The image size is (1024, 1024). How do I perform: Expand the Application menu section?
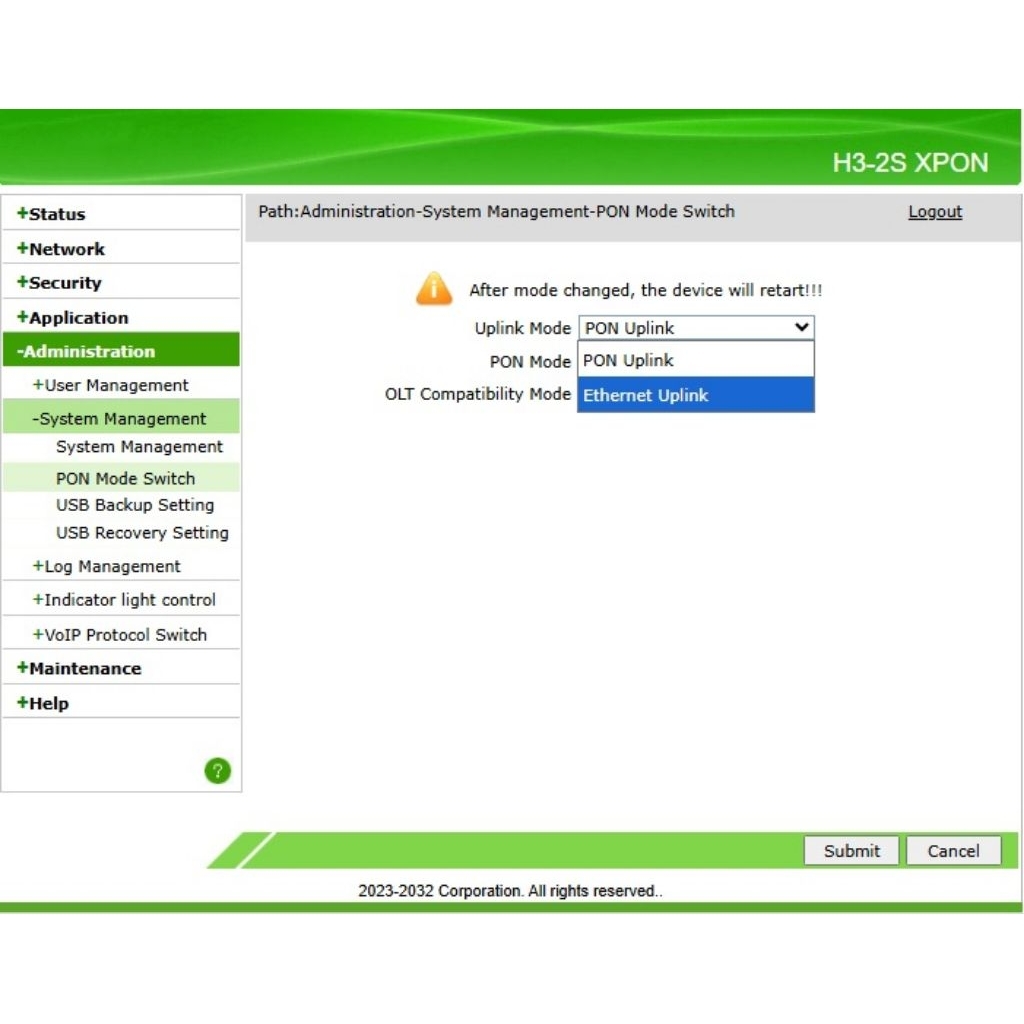pyautogui.click(x=74, y=318)
